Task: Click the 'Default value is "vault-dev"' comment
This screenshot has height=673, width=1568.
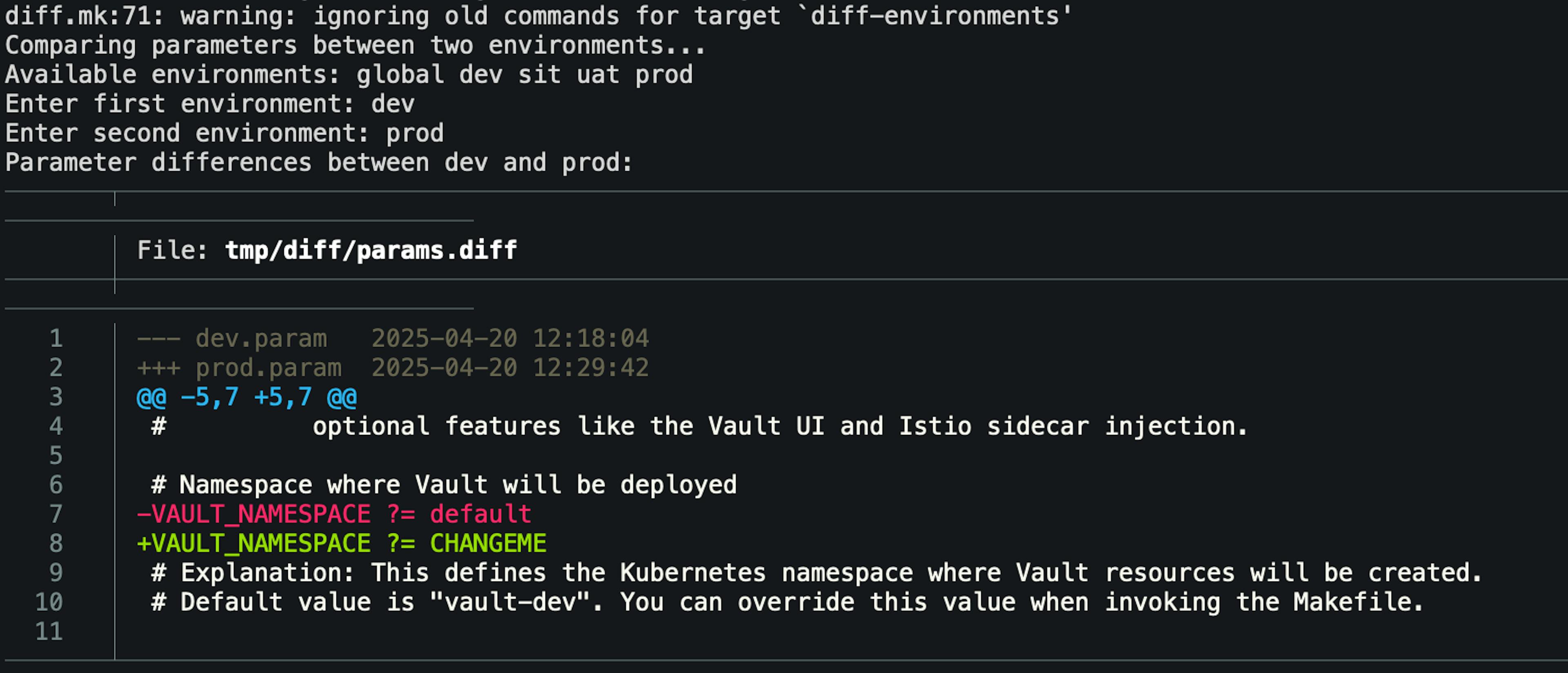Action: [x=787, y=602]
